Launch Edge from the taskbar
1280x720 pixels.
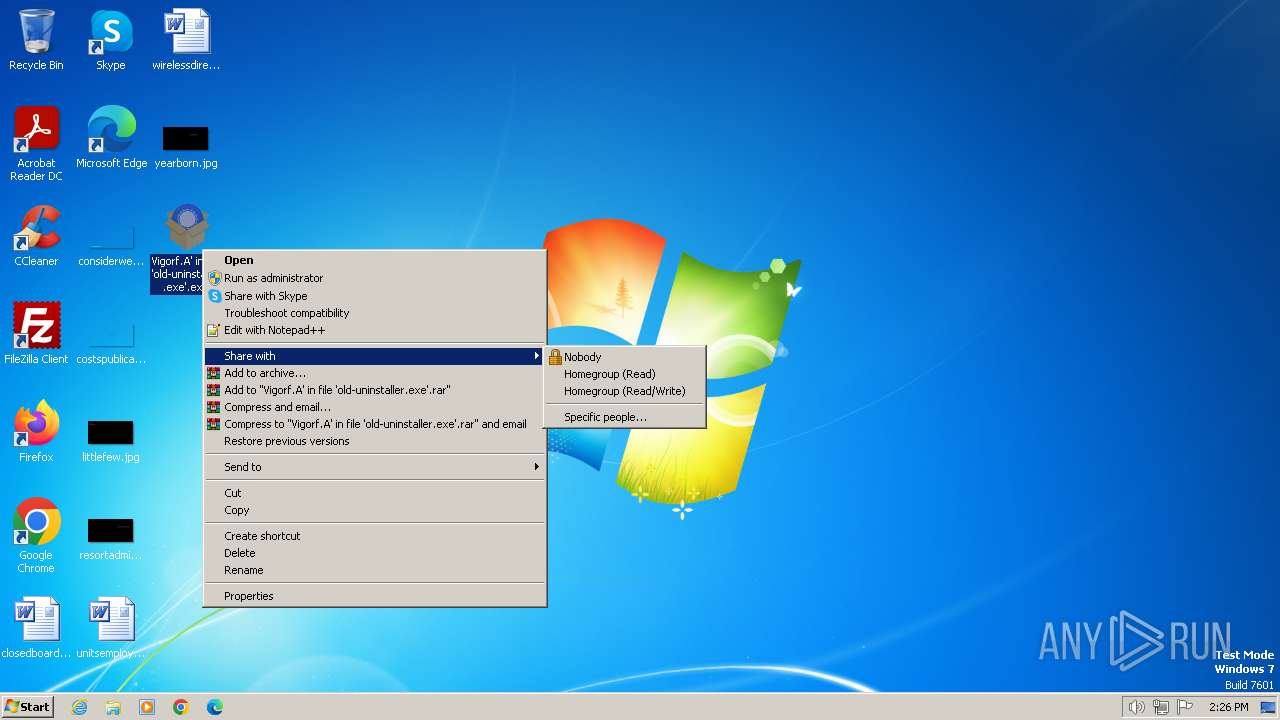(215, 707)
